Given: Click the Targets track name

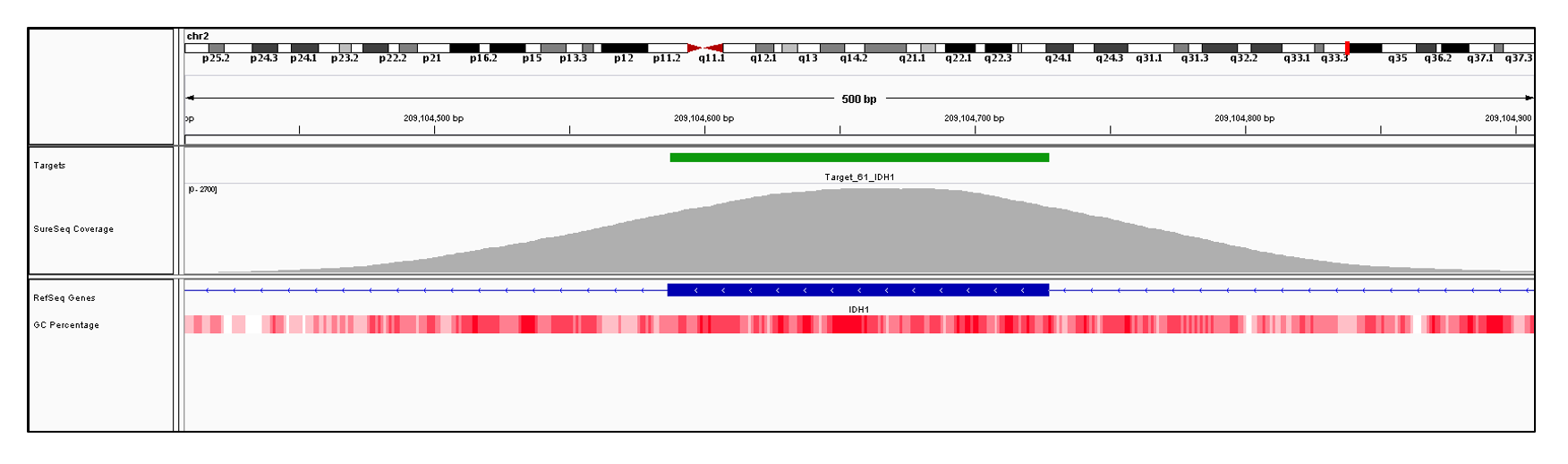Looking at the screenshot, I should 49,166.
